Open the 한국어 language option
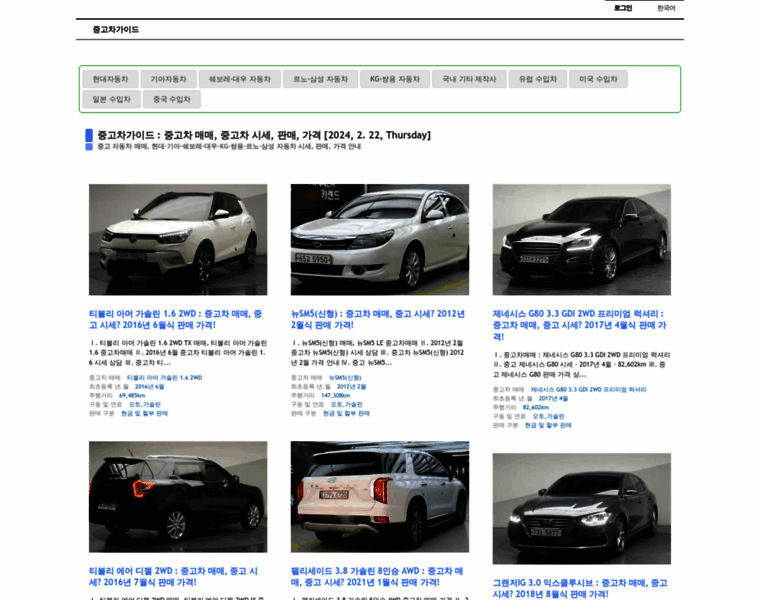Screen dimensions: 760x600 pyautogui.click(x=666, y=8)
